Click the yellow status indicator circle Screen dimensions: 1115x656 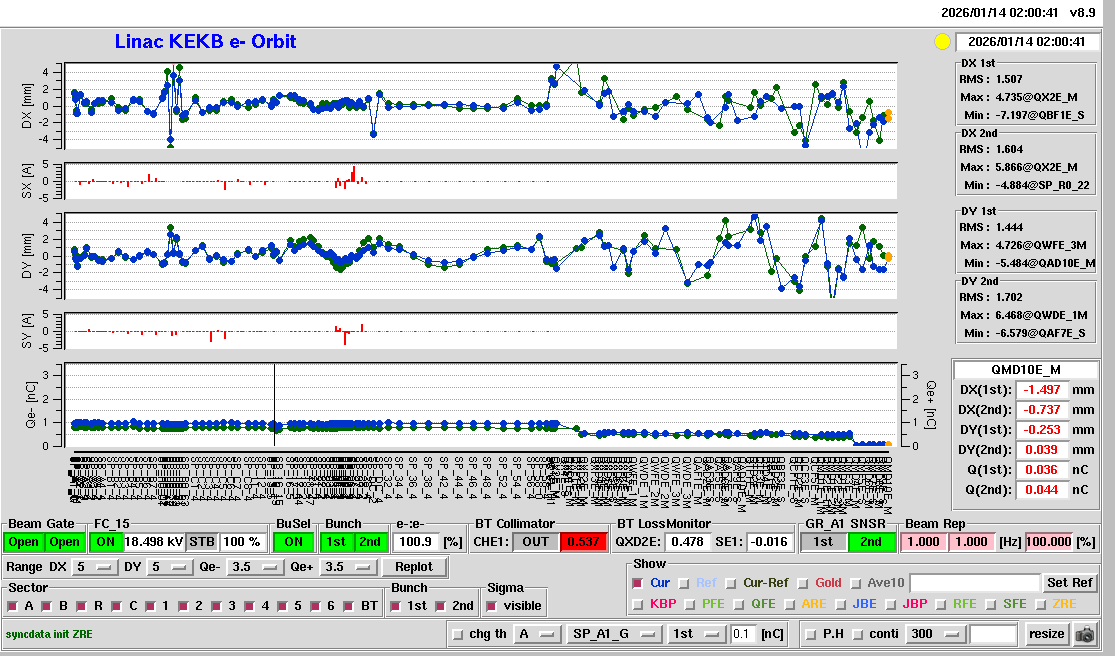tap(941, 42)
